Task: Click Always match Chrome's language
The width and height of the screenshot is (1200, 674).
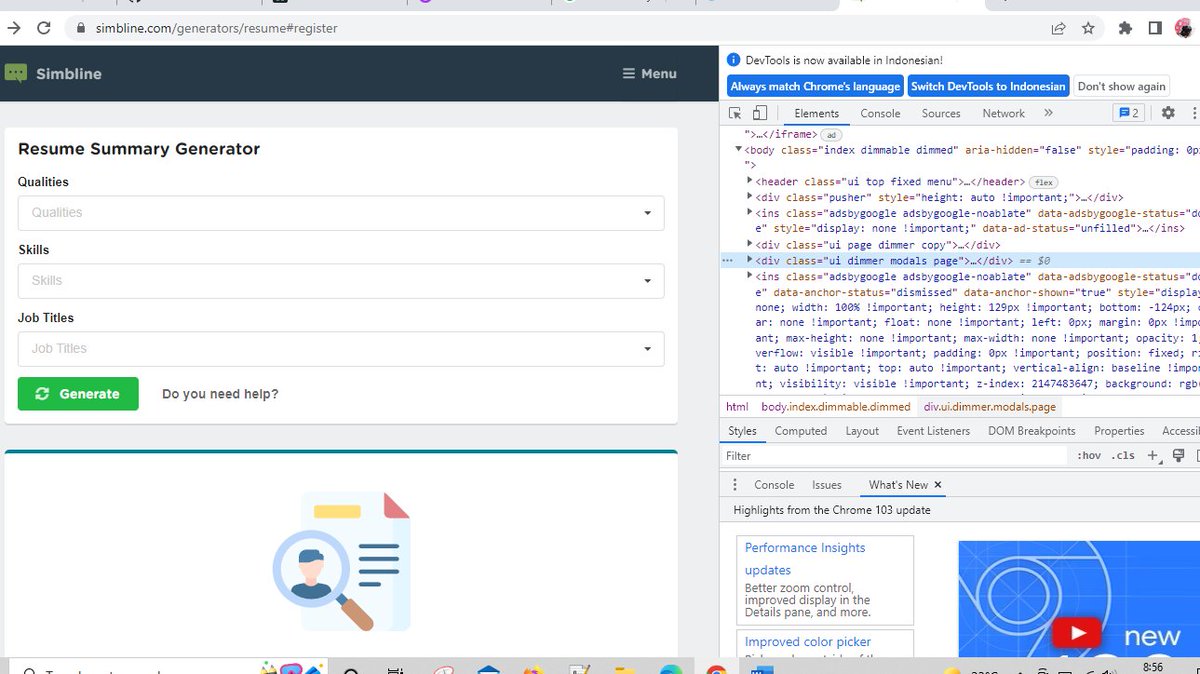Action: [x=815, y=86]
